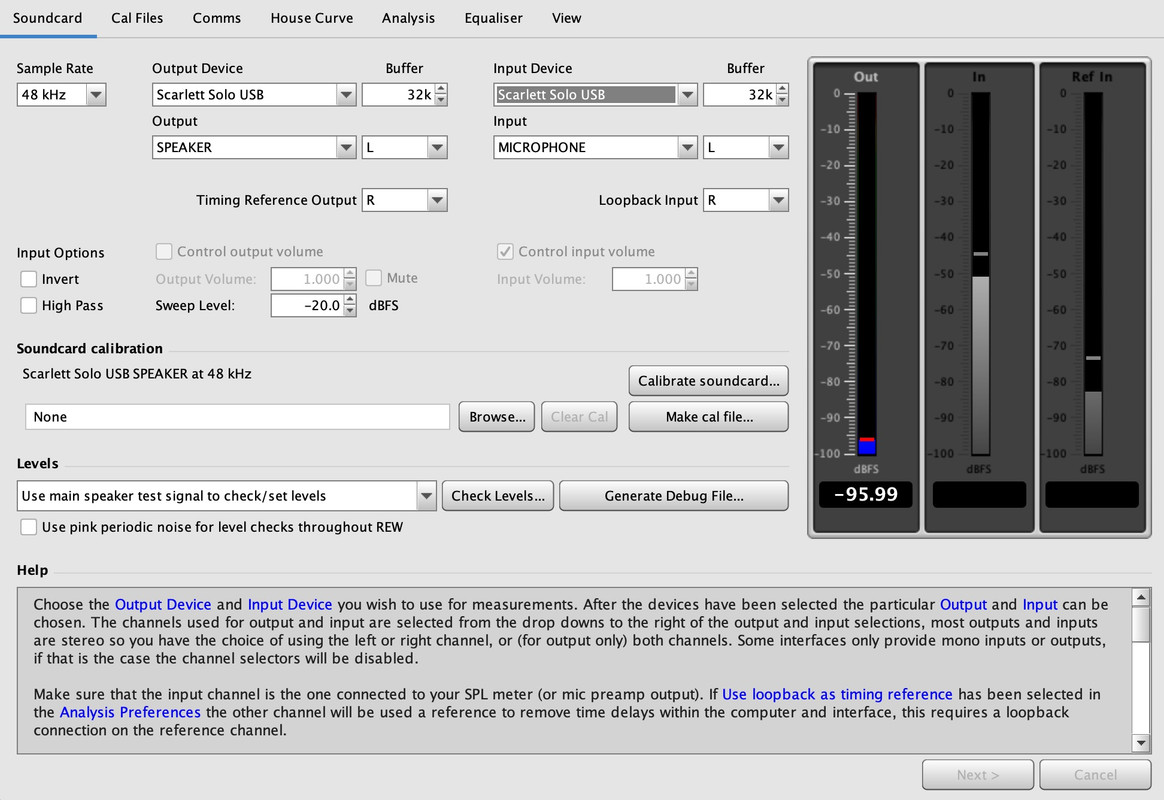Screen dimensions: 1164x800
Task: Decrease the output buffer size
Action: pyautogui.click(x=442, y=100)
